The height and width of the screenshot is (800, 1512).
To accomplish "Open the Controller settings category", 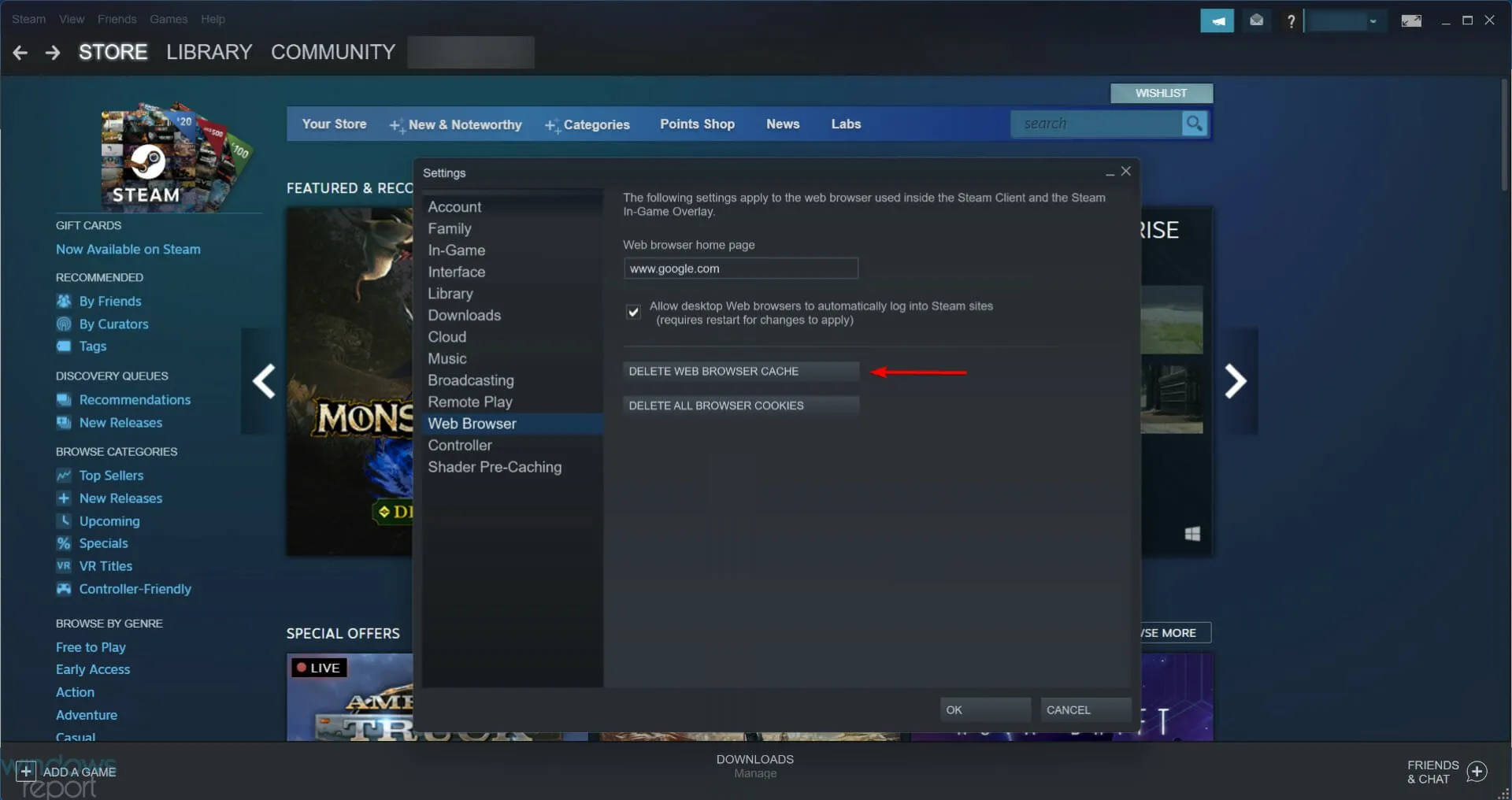I will pyautogui.click(x=460, y=445).
